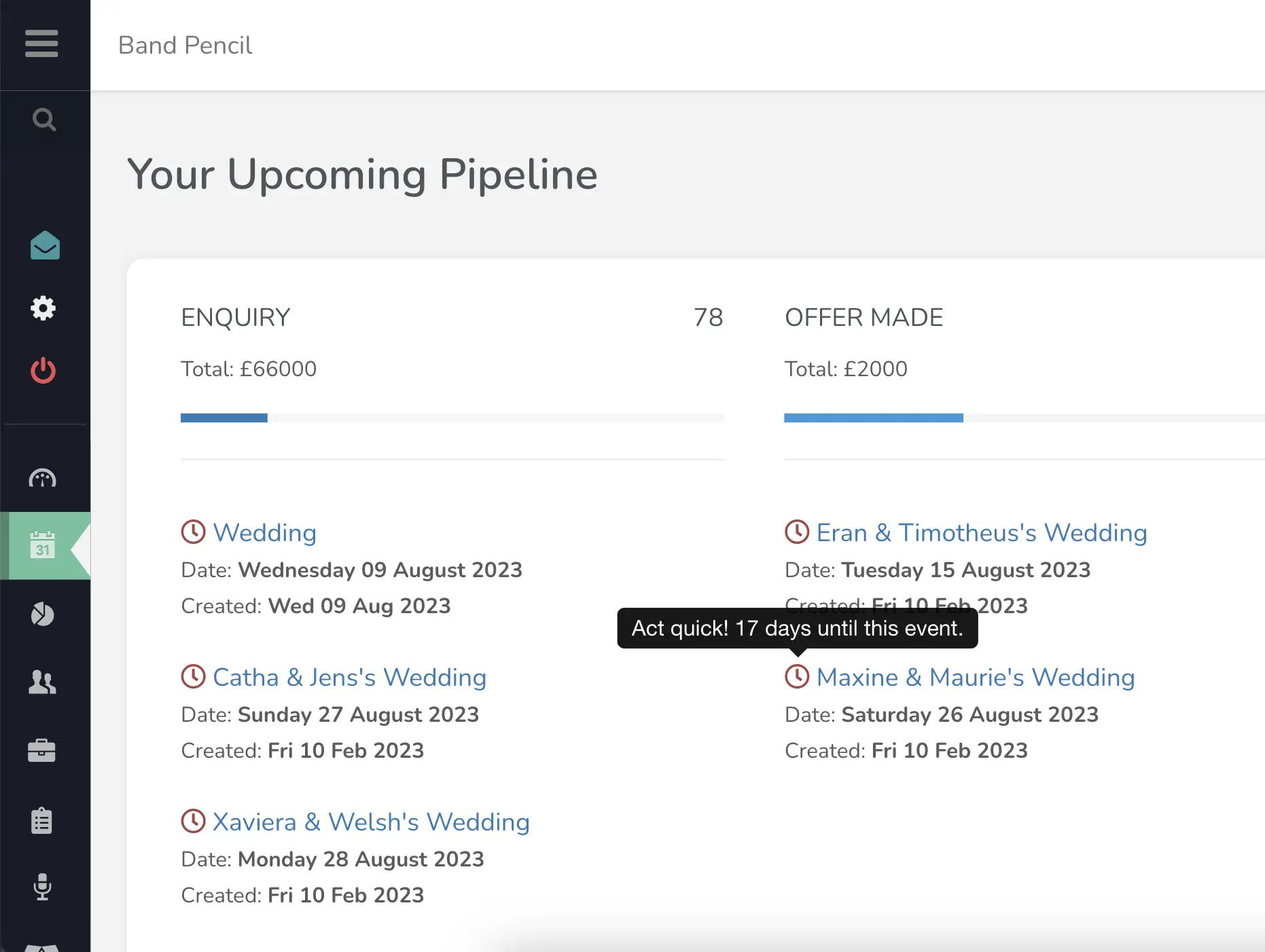This screenshot has height=952, width=1265.
Task: Click date 'Tuesday 15 August 2023'
Action: 966,570
